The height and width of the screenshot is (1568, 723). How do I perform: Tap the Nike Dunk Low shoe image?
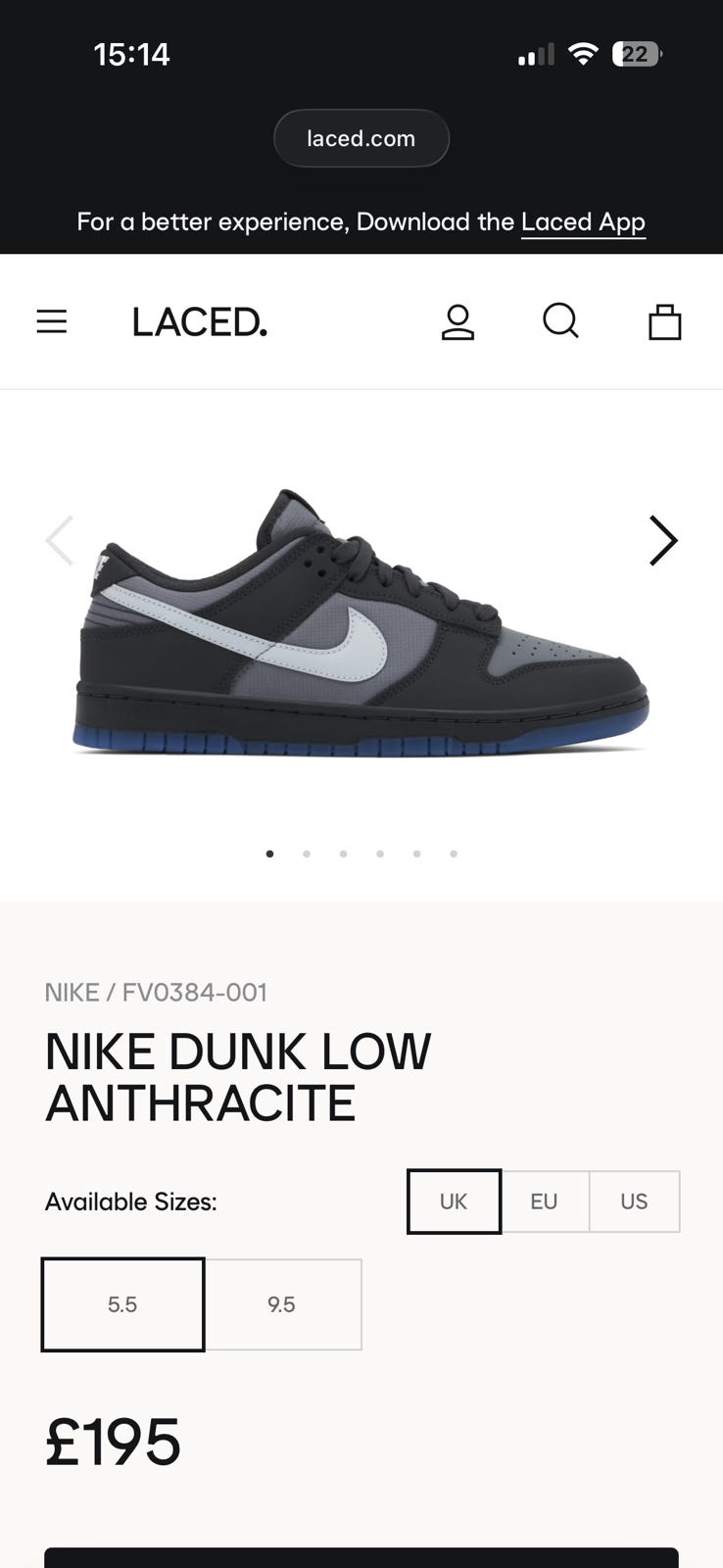point(361,623)
